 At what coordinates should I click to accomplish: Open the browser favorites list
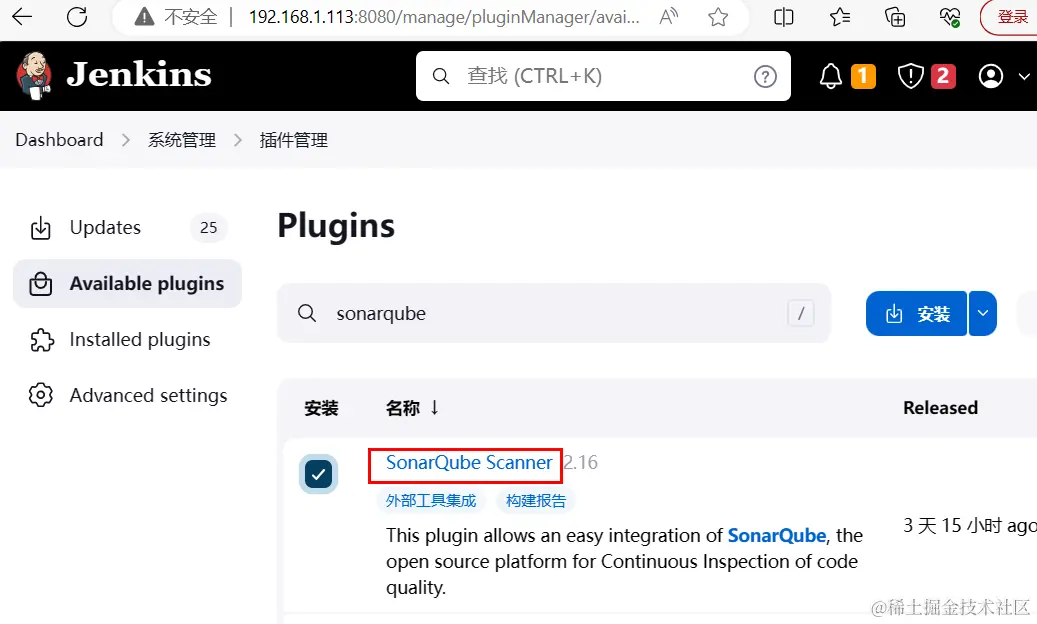click(840, 17)
